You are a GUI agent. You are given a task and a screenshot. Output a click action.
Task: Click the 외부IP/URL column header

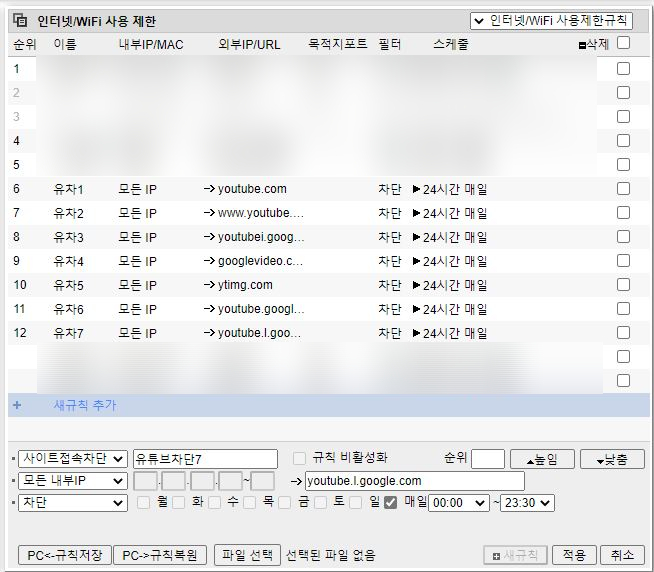point(249,44)
